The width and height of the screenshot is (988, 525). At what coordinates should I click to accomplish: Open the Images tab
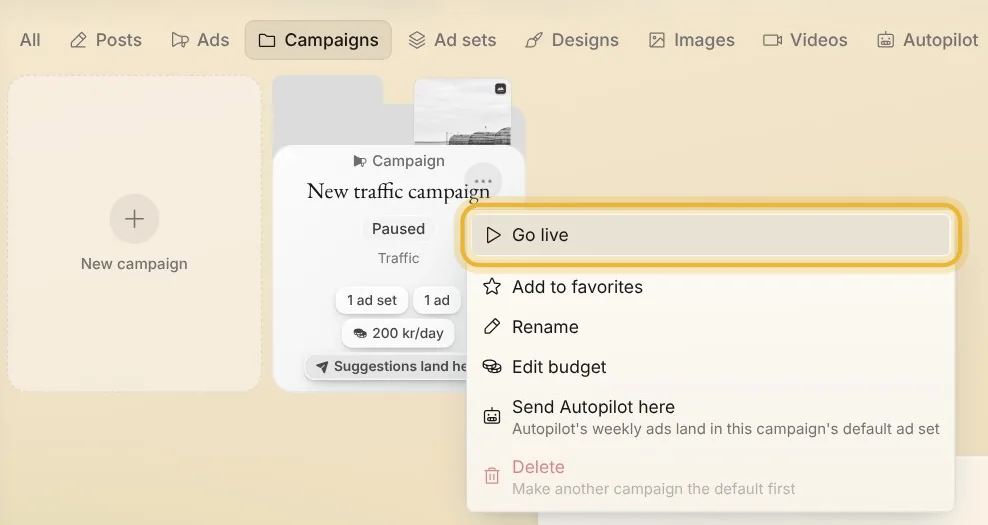(x=692, y=40)
